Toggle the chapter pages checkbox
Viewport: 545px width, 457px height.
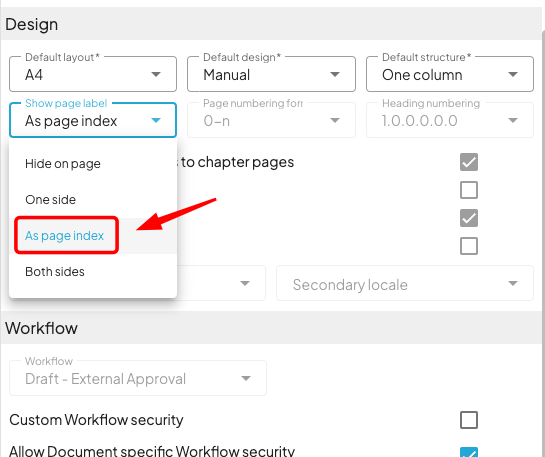coord(469,162)
